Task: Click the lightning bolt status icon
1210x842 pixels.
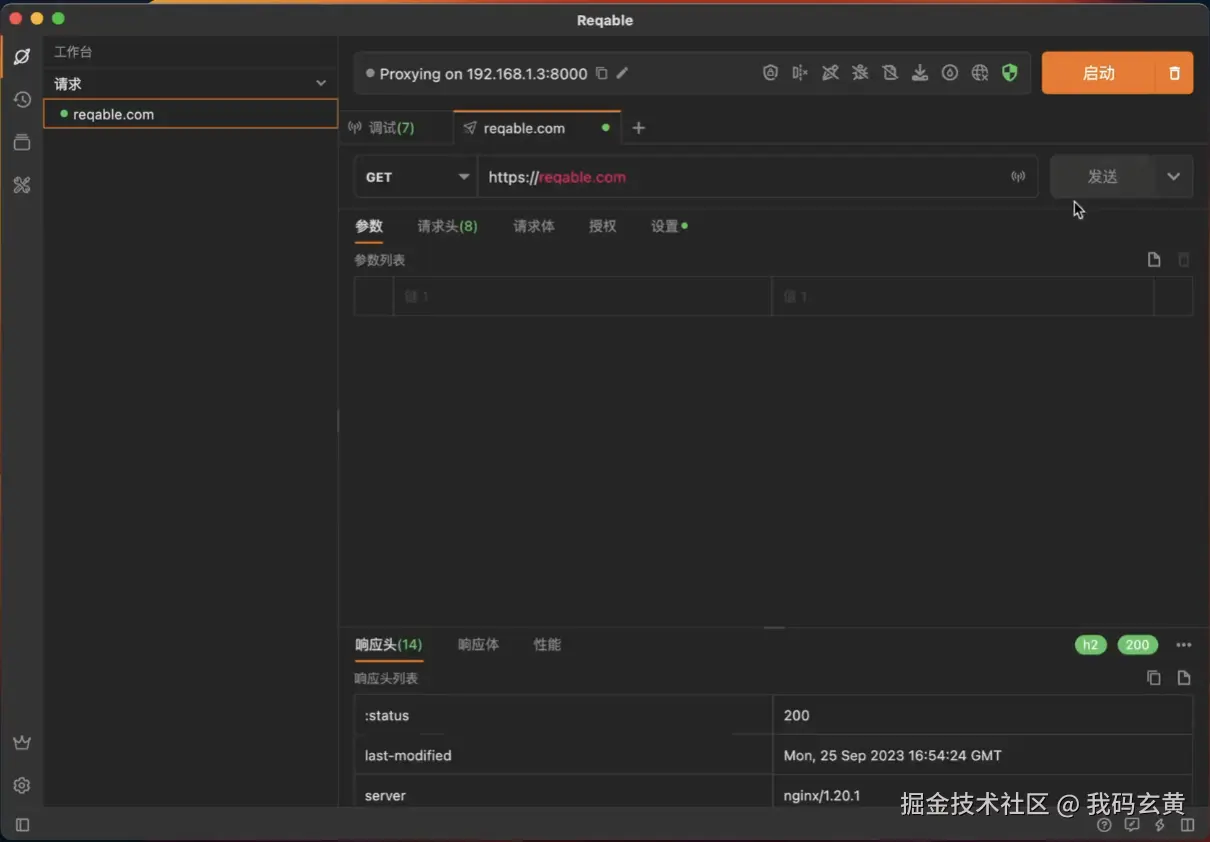Action: (1160, 825)
